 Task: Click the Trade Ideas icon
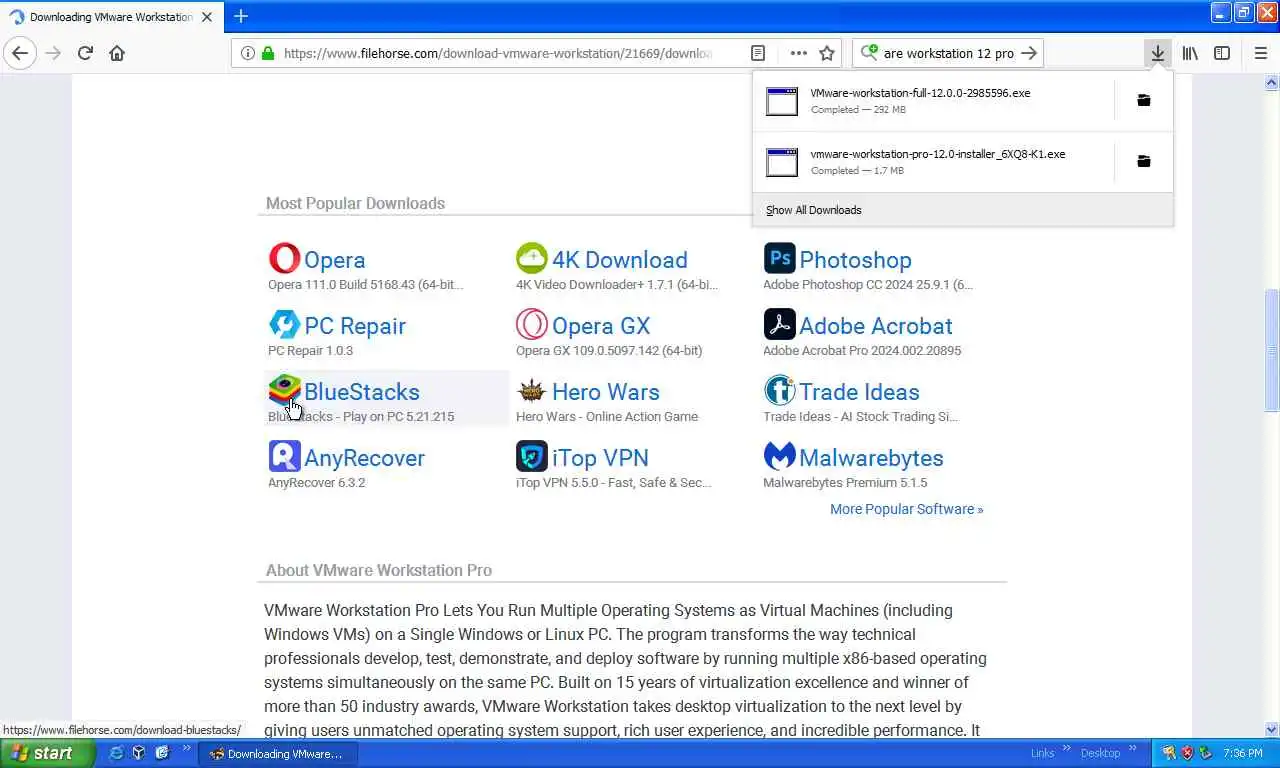click(x=779, y=390)
